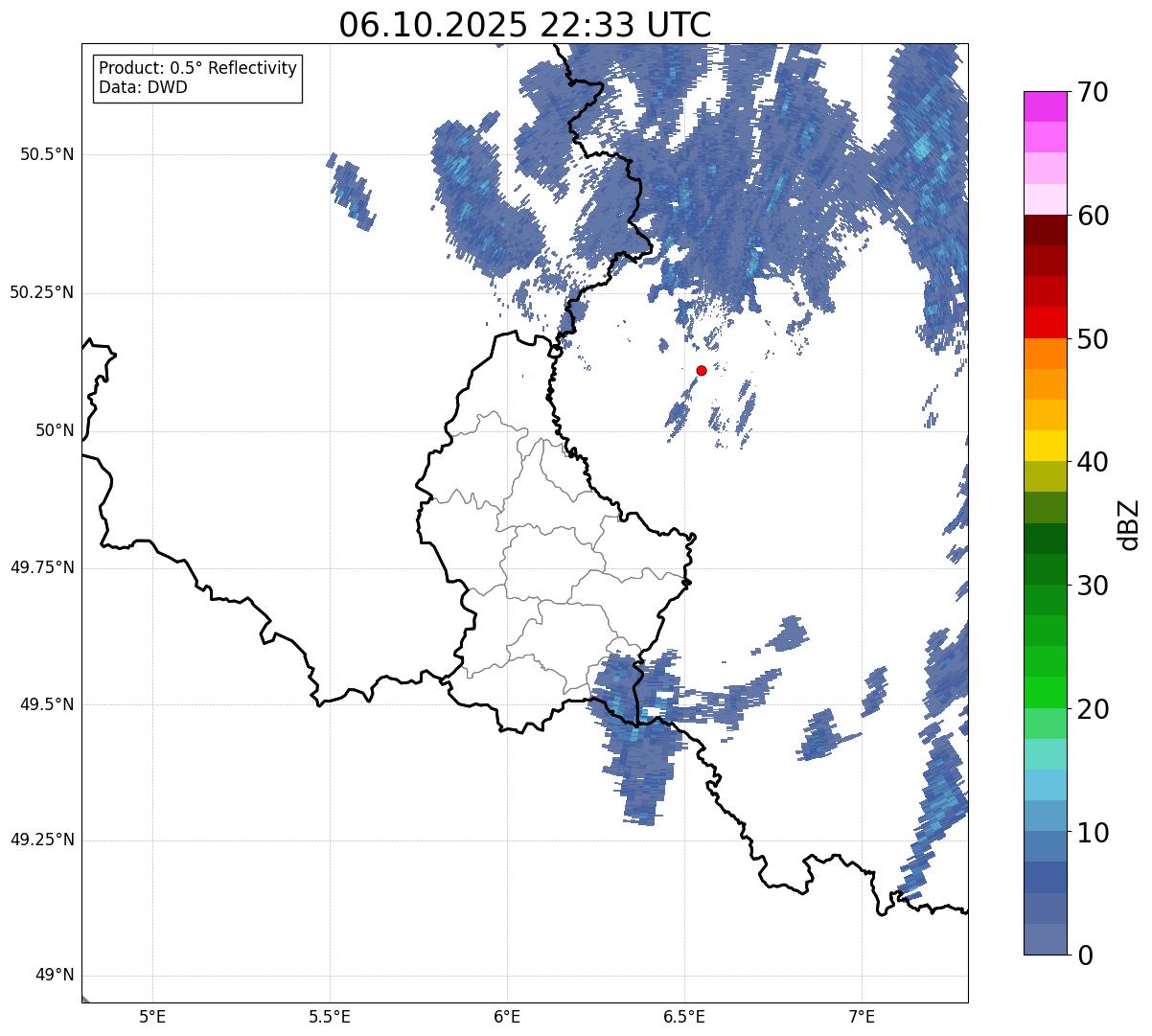This screenshot has width=1152, height=1036.
Task: Click the longitude label "6.5°E"
Action: point(684,1017)
